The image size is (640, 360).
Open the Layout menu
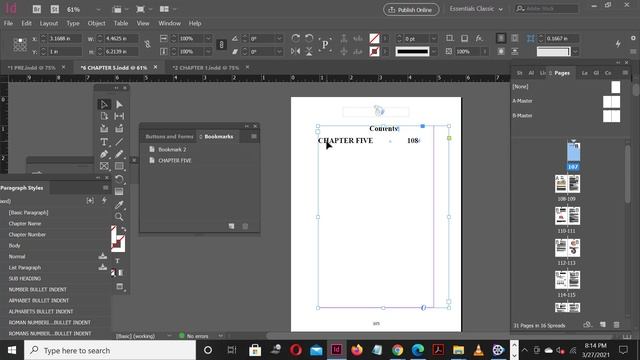[x=49, y=23]
